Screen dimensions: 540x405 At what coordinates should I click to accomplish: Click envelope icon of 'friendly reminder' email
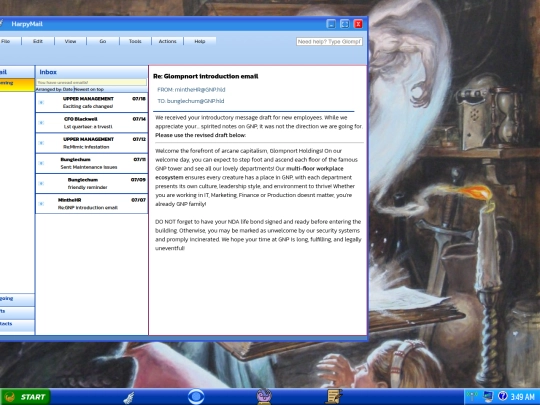(41, 184)
